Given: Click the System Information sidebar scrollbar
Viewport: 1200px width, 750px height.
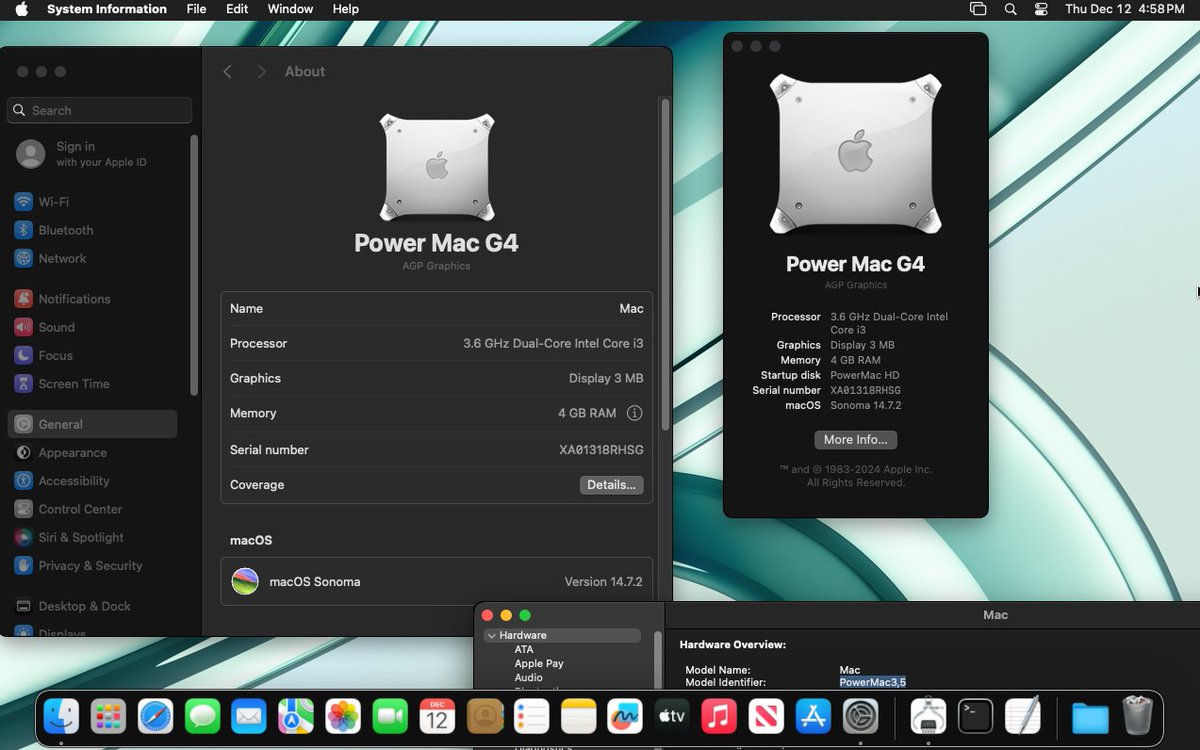Looking at the screenshot, I should pyautogui.click(x=657, y=660).
